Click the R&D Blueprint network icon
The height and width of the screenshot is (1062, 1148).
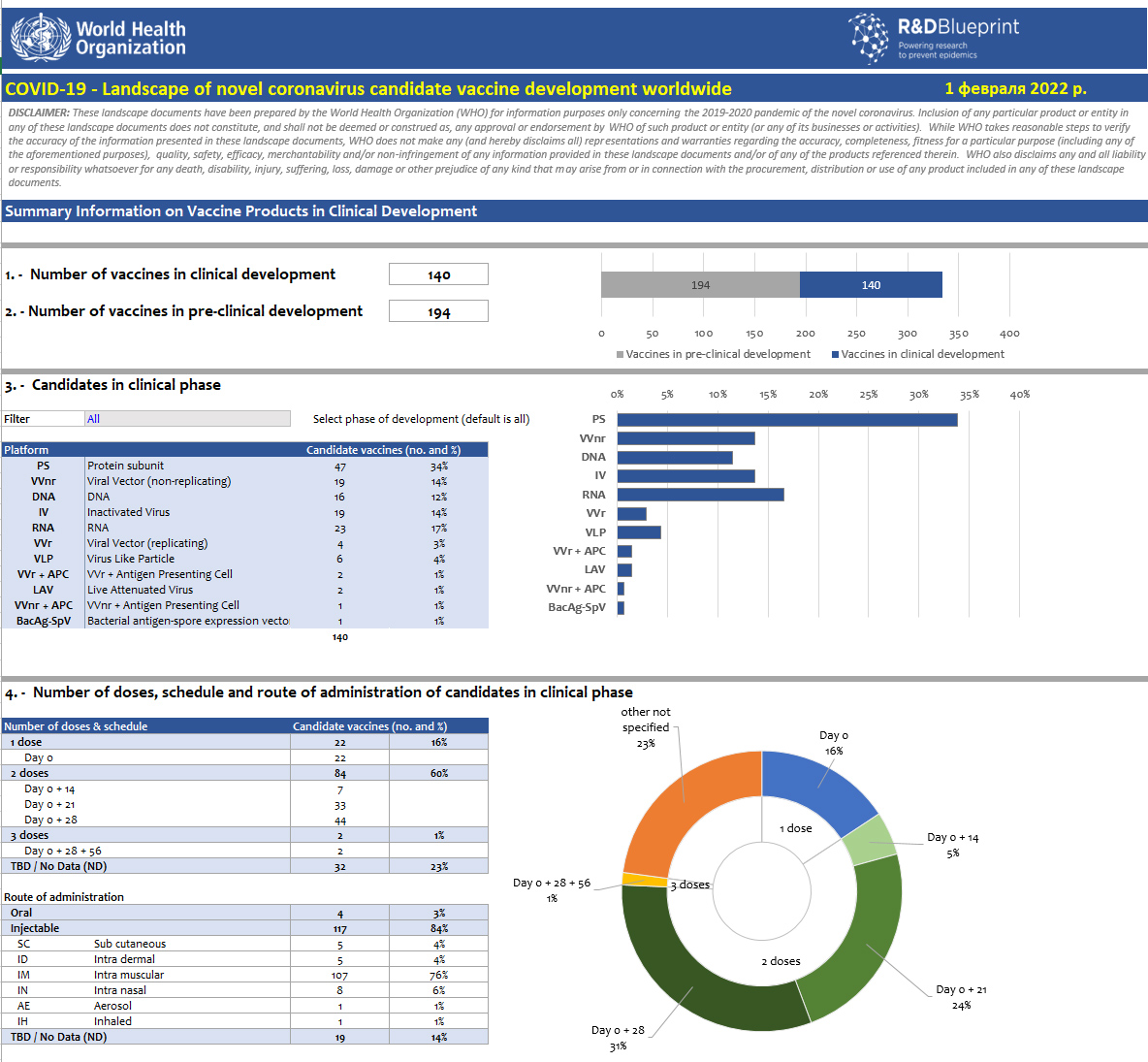coord(866,40)
